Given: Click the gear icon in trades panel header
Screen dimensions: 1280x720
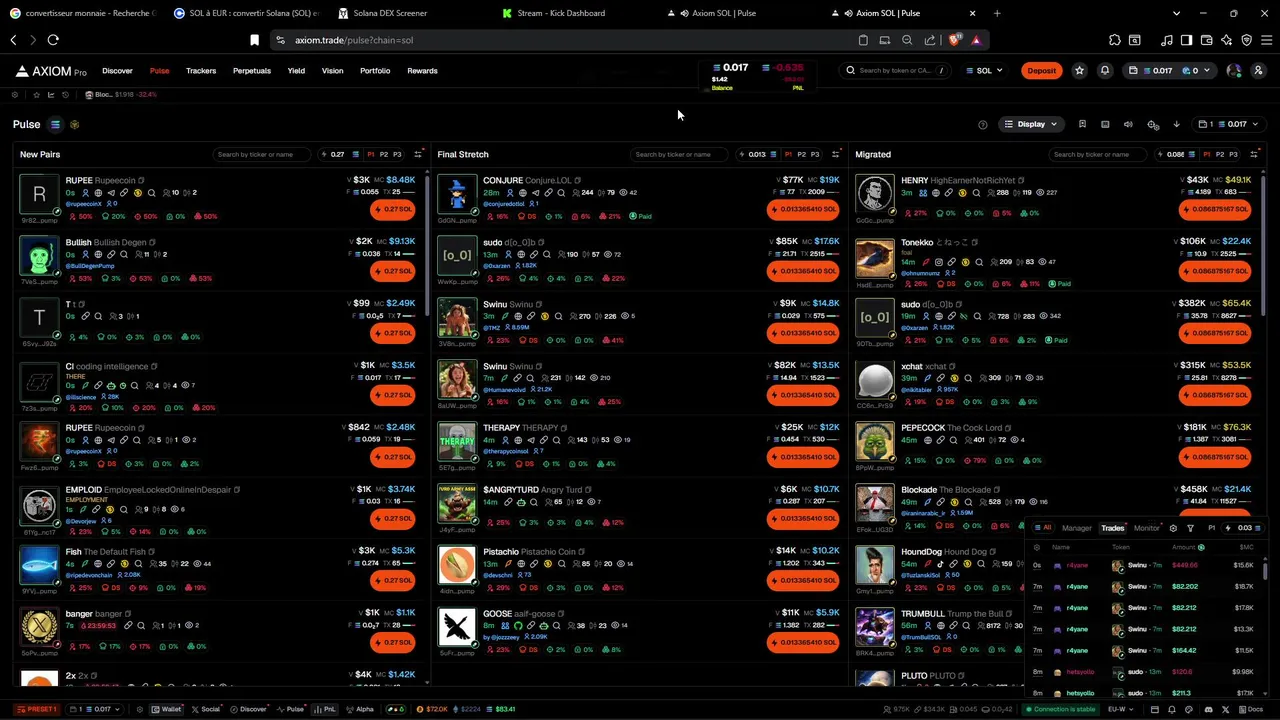Looking at the screenshot, I should click(1173, 528).
